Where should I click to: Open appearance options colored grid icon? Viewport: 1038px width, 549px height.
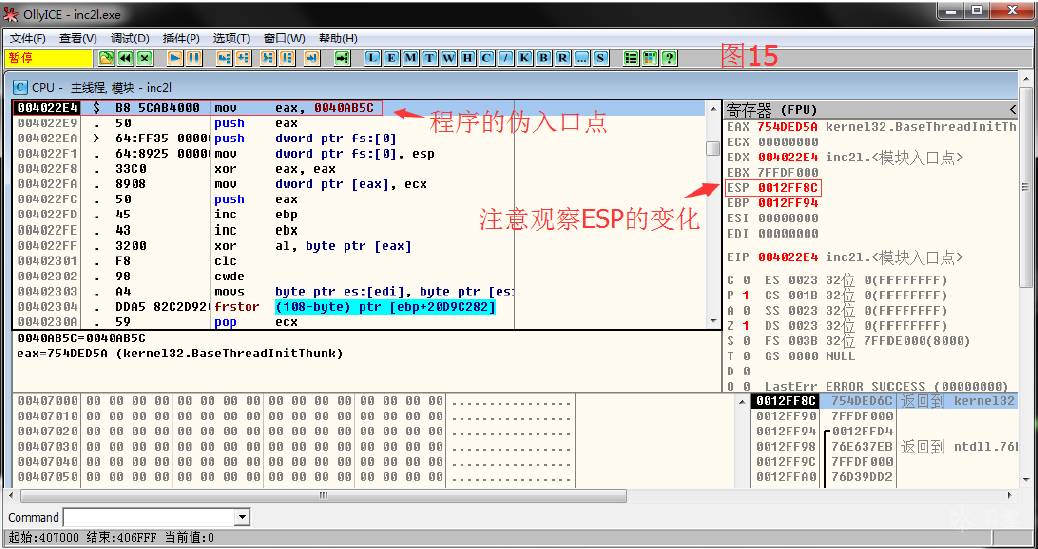(650, 58)
